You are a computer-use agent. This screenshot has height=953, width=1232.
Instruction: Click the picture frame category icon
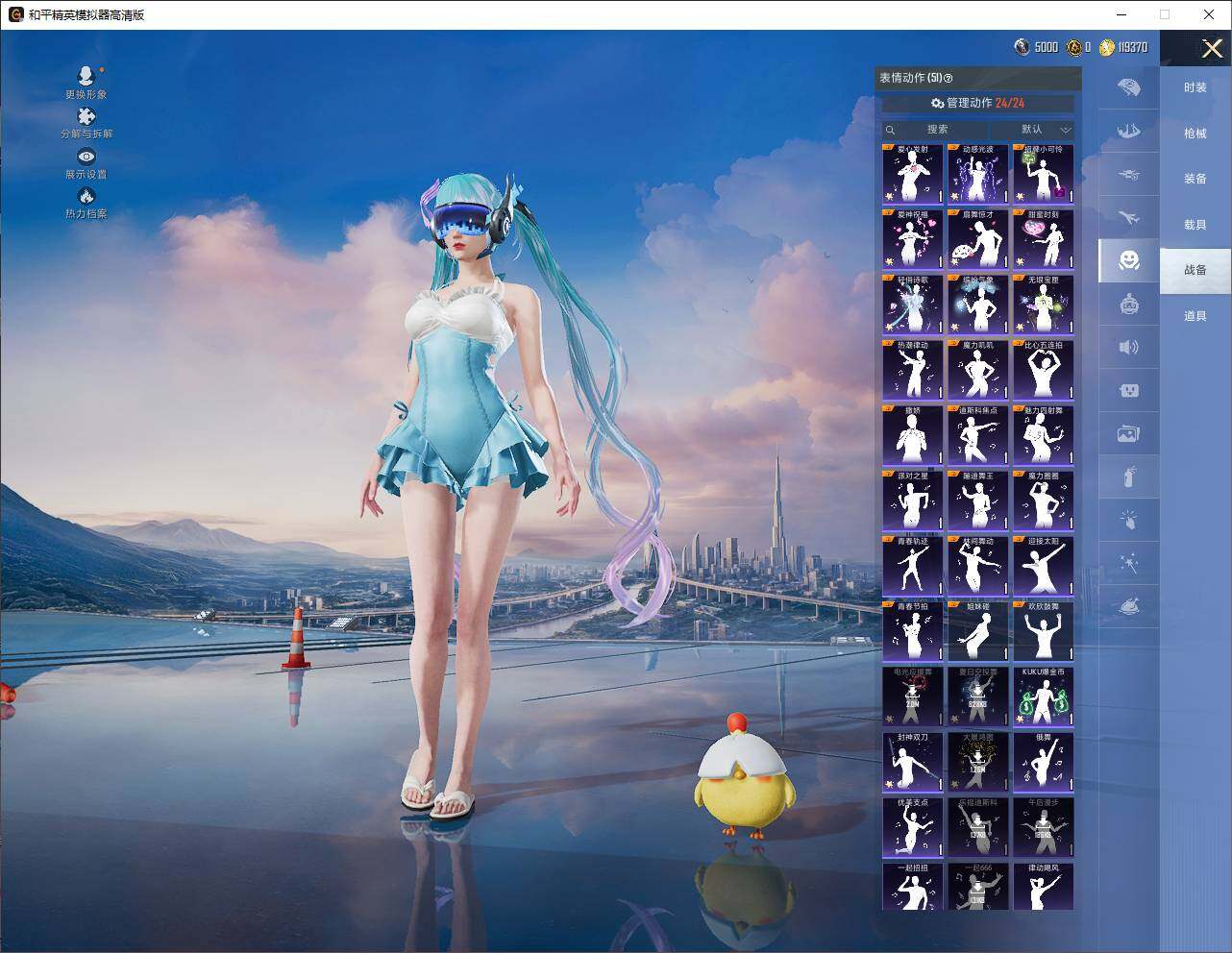click(x=1128, y=433)
